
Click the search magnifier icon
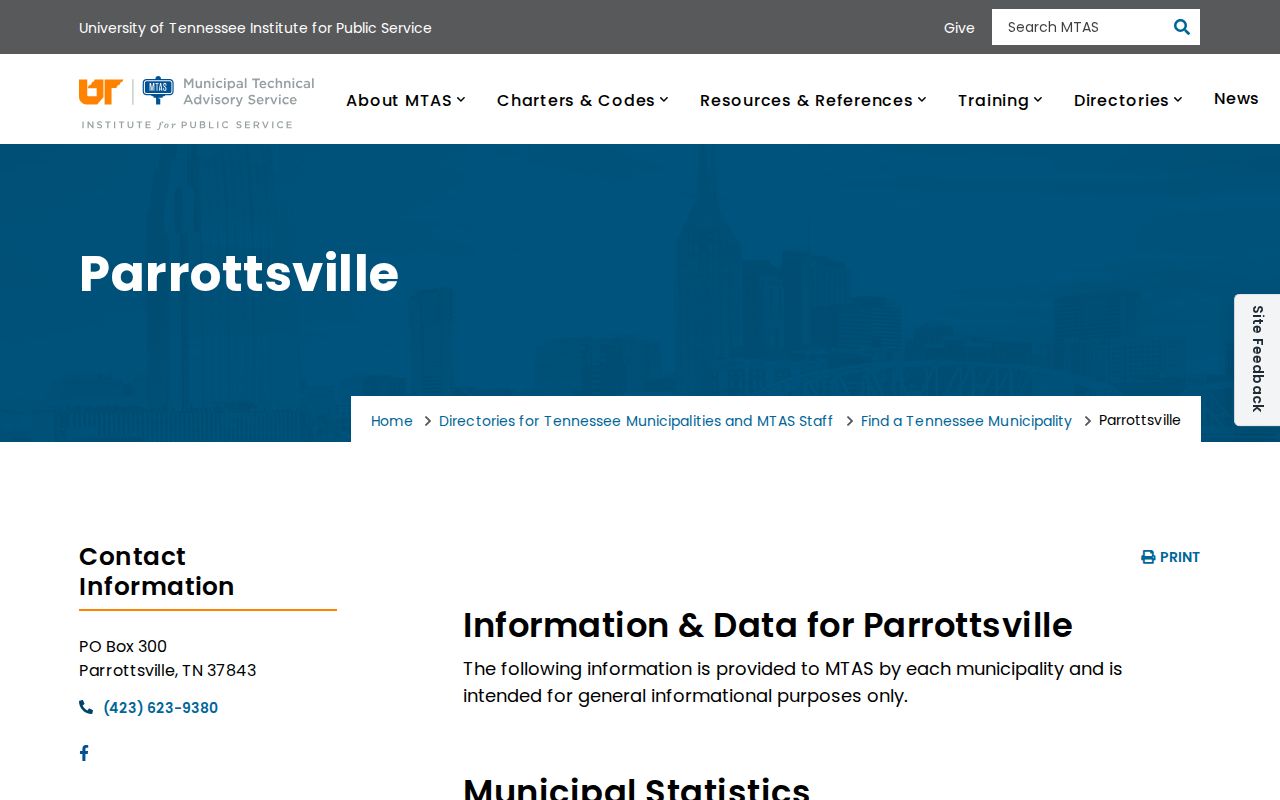pos(1181,27)
